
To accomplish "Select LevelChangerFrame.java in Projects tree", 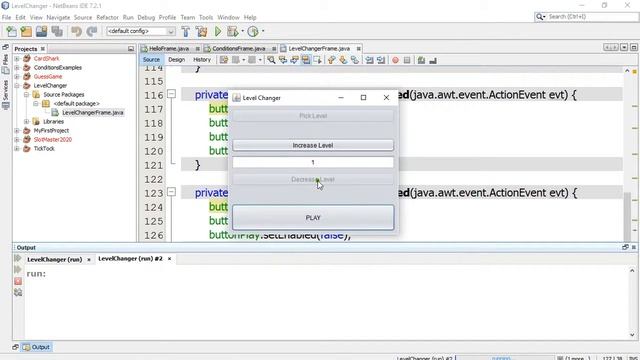I will pos(93,113).
